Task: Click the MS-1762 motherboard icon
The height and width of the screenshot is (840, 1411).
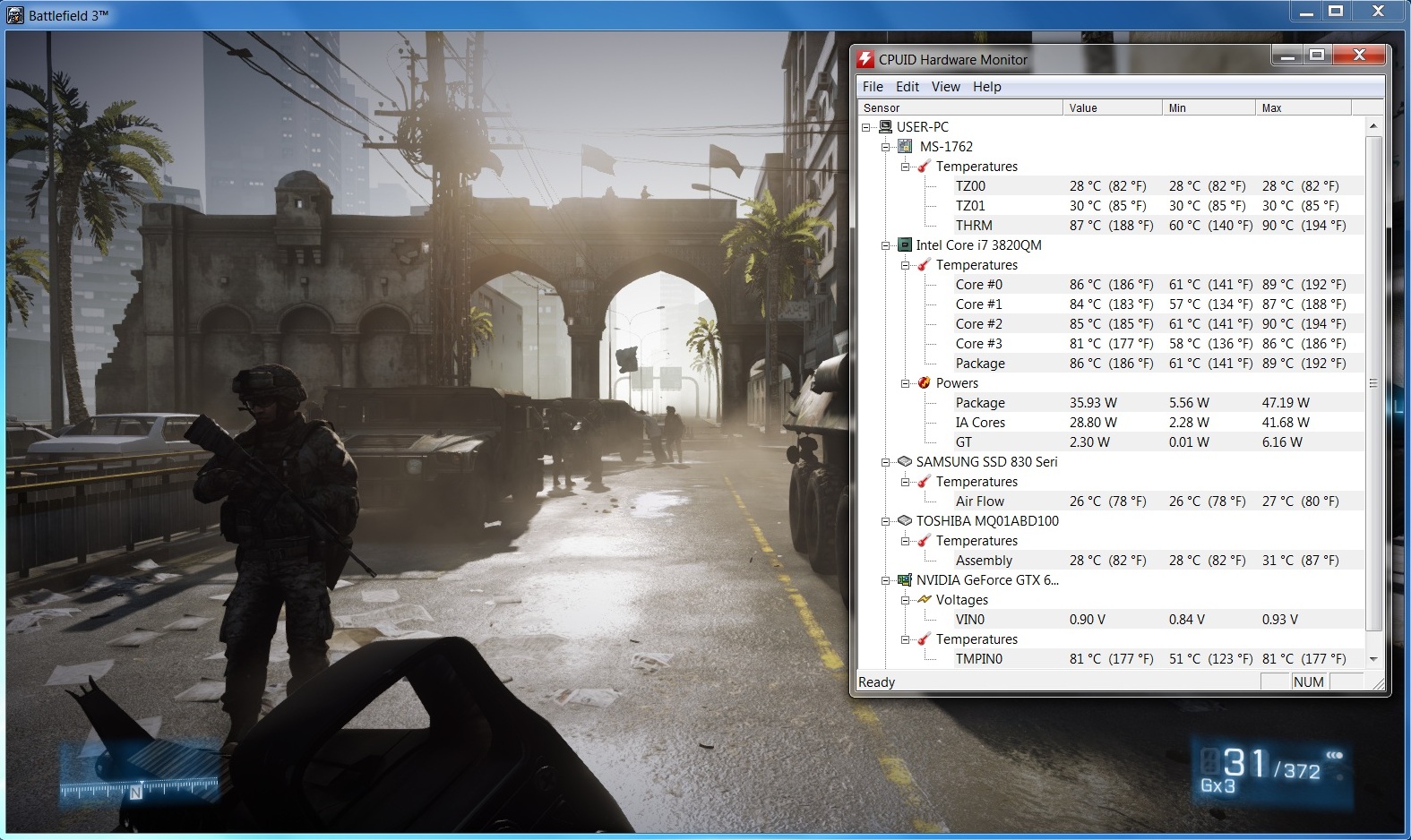Action: (x=905, y=147)
